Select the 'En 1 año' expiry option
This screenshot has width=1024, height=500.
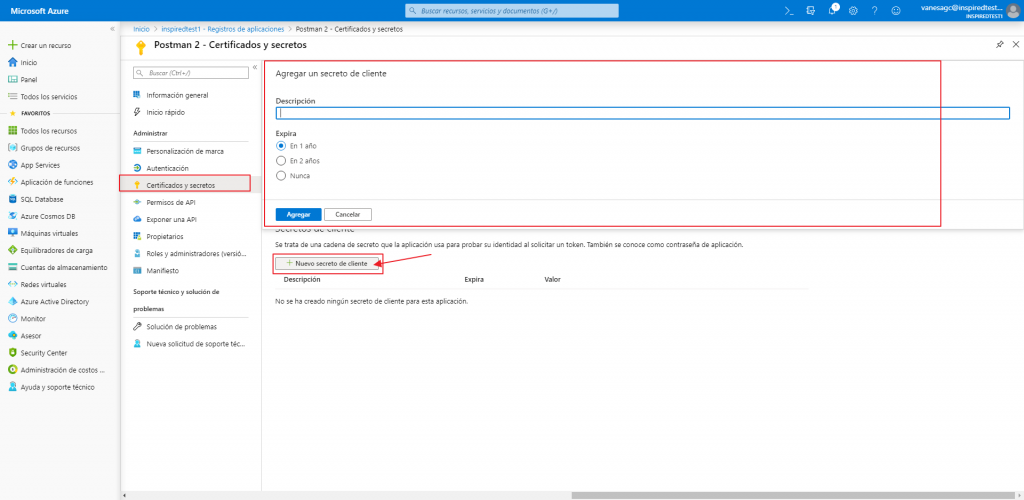(281, 145)
